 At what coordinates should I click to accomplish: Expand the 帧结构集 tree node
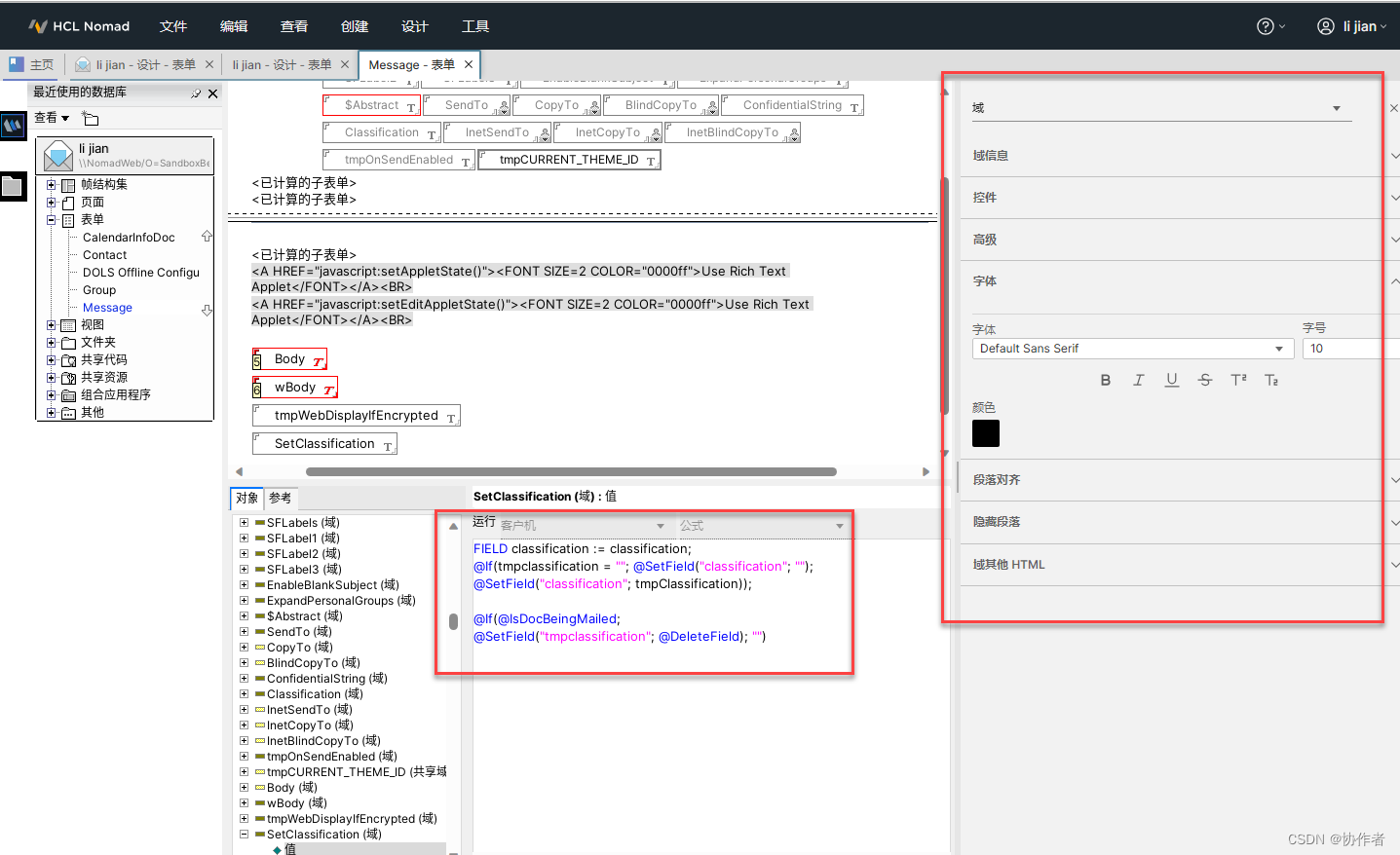coord(52,185)
